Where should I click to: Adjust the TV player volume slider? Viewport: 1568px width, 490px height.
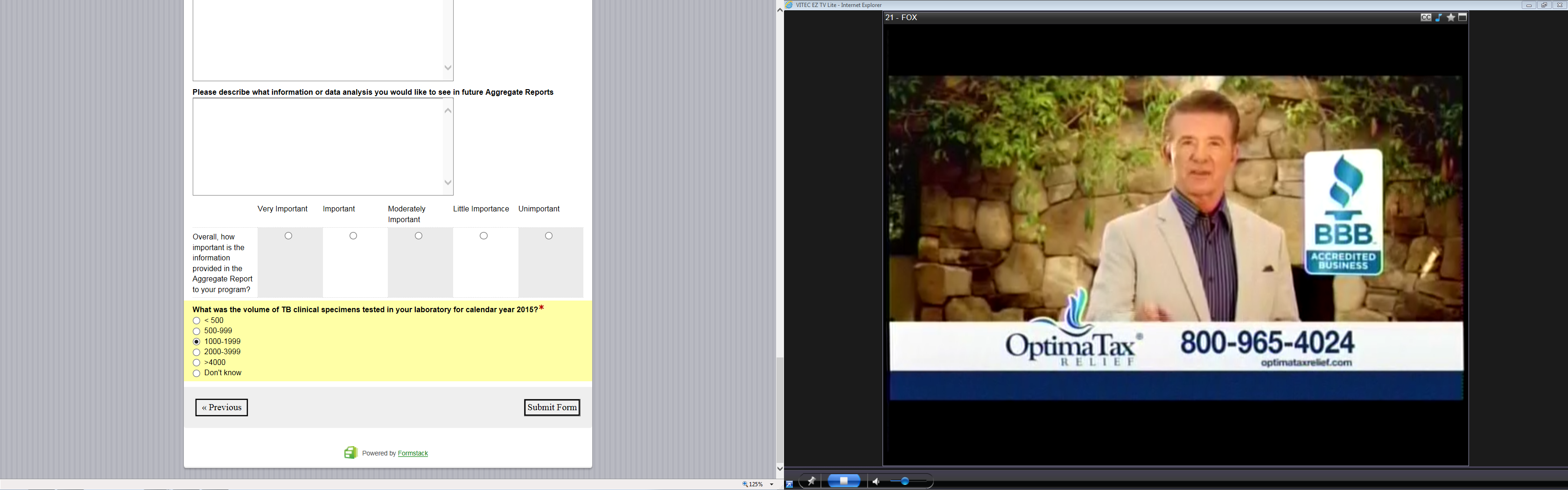pos(905,482)
